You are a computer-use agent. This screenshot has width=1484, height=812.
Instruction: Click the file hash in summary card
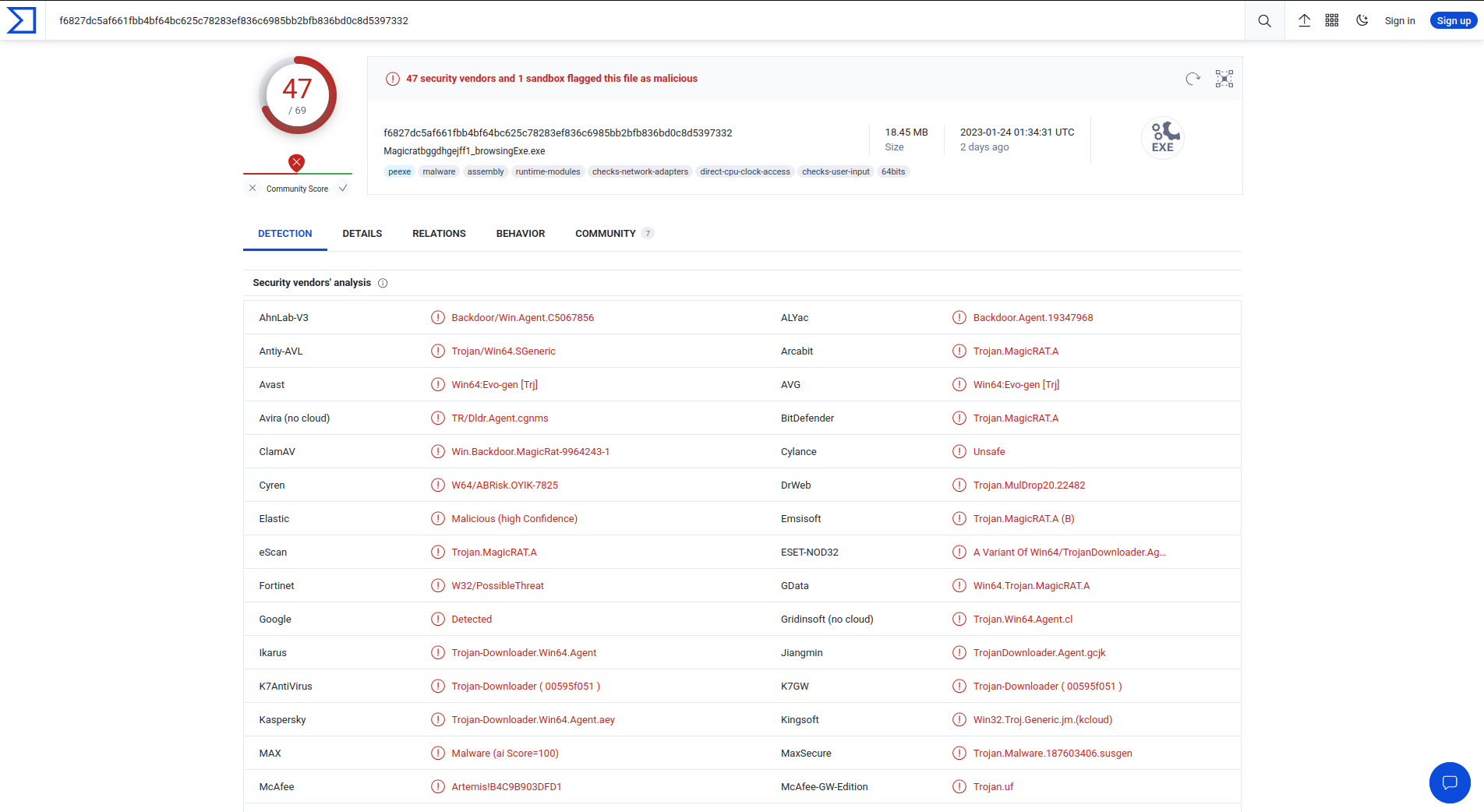(558, 132)
